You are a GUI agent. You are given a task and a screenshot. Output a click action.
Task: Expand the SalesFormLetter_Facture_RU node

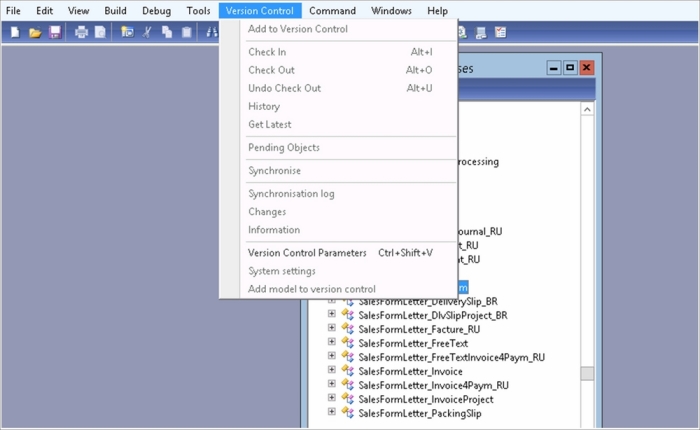[331, 328]
